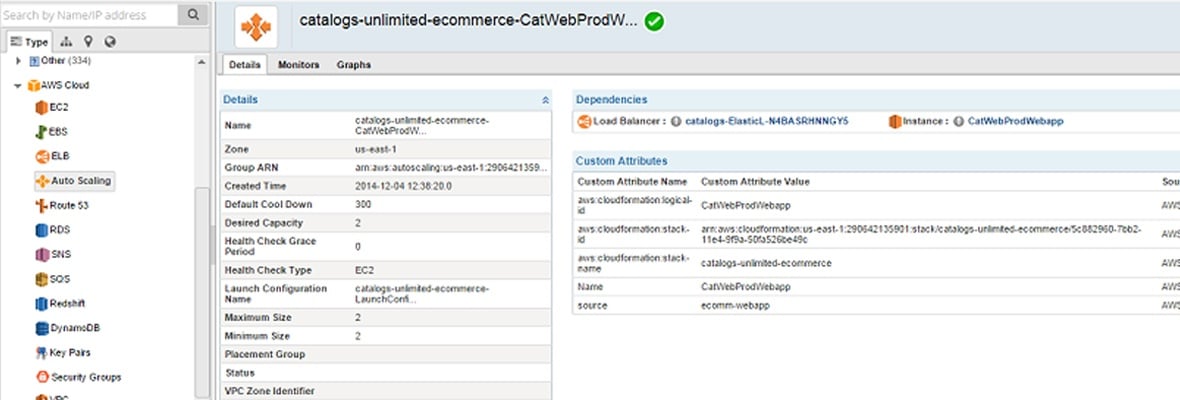Open the ELB icon entry

coord(41,156)
